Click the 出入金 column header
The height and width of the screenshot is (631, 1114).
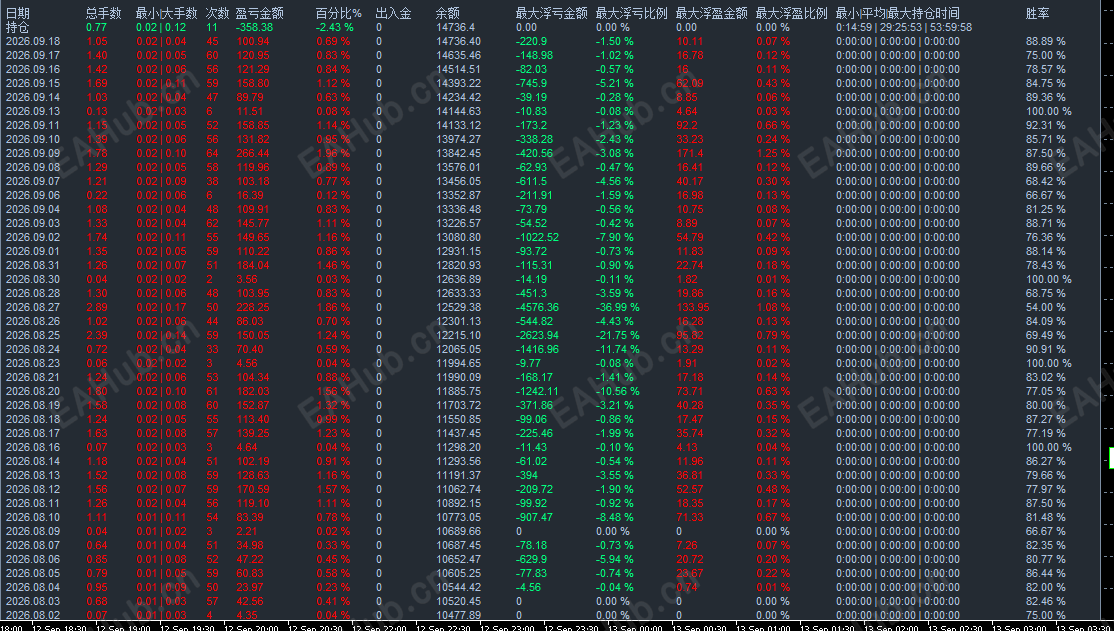click(393, 14)
